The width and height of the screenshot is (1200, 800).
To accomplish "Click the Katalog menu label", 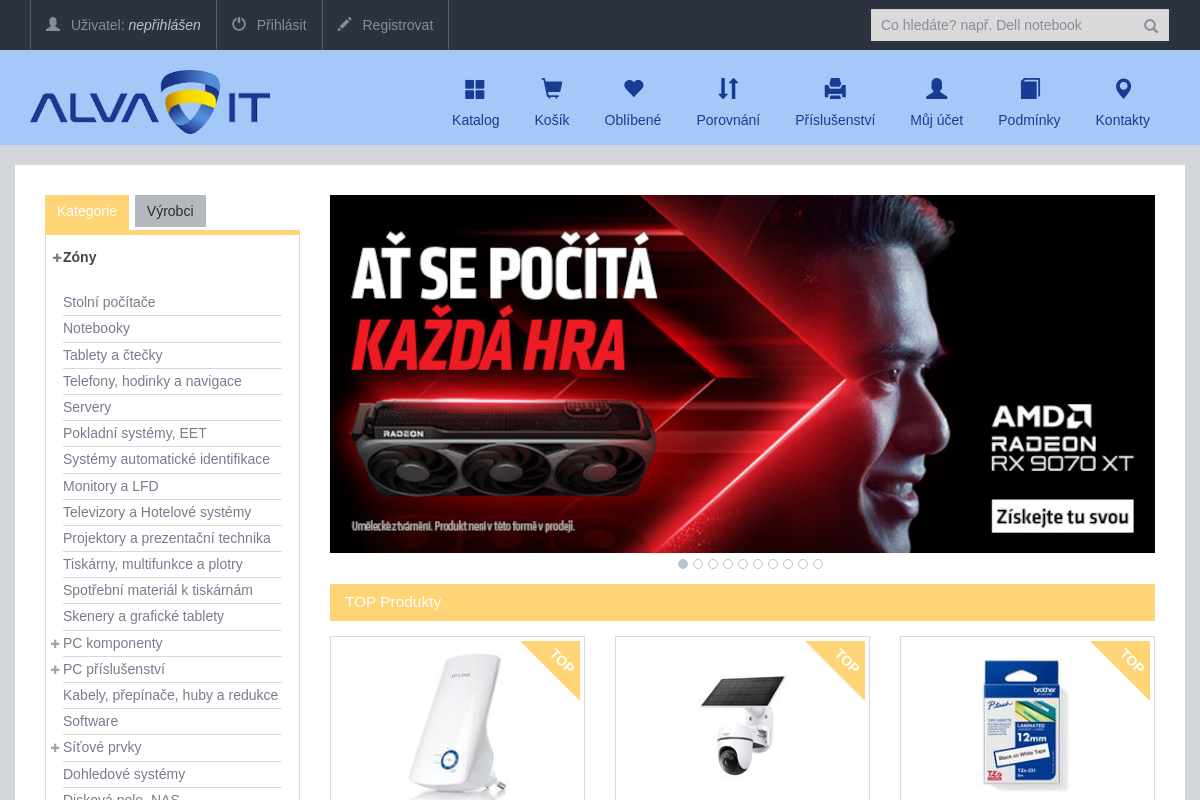I will pos(475,120).
